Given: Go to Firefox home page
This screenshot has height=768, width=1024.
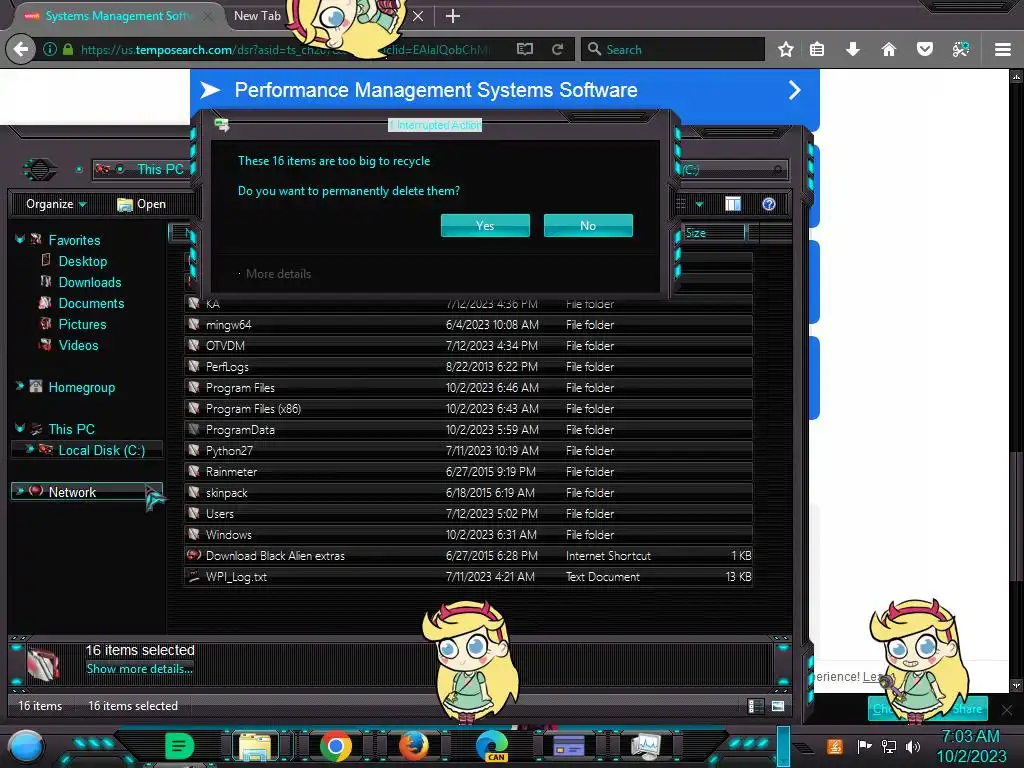Looking at the screenshot, I should tap(888, 49).
